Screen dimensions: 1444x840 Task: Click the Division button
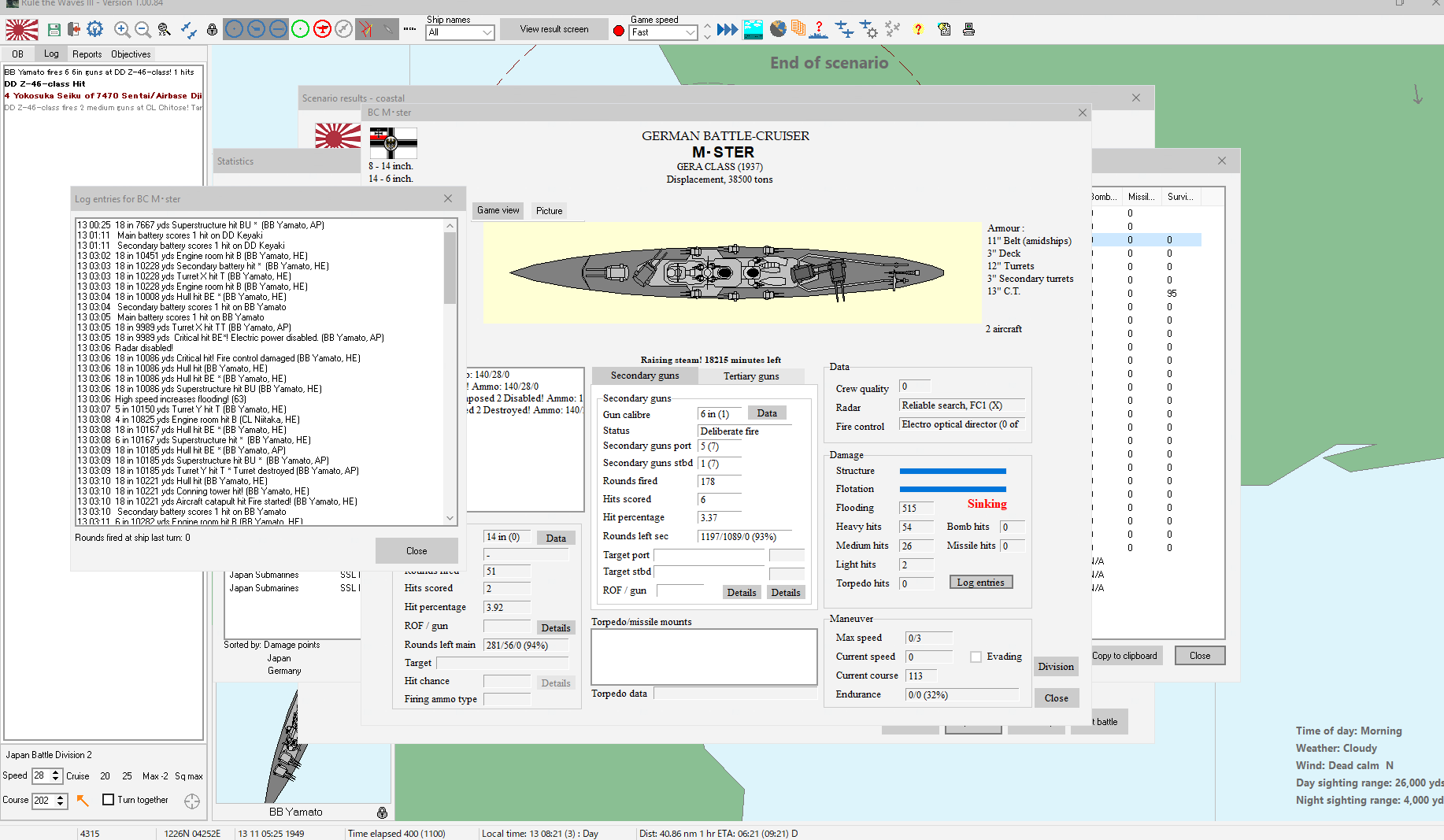1056,667
